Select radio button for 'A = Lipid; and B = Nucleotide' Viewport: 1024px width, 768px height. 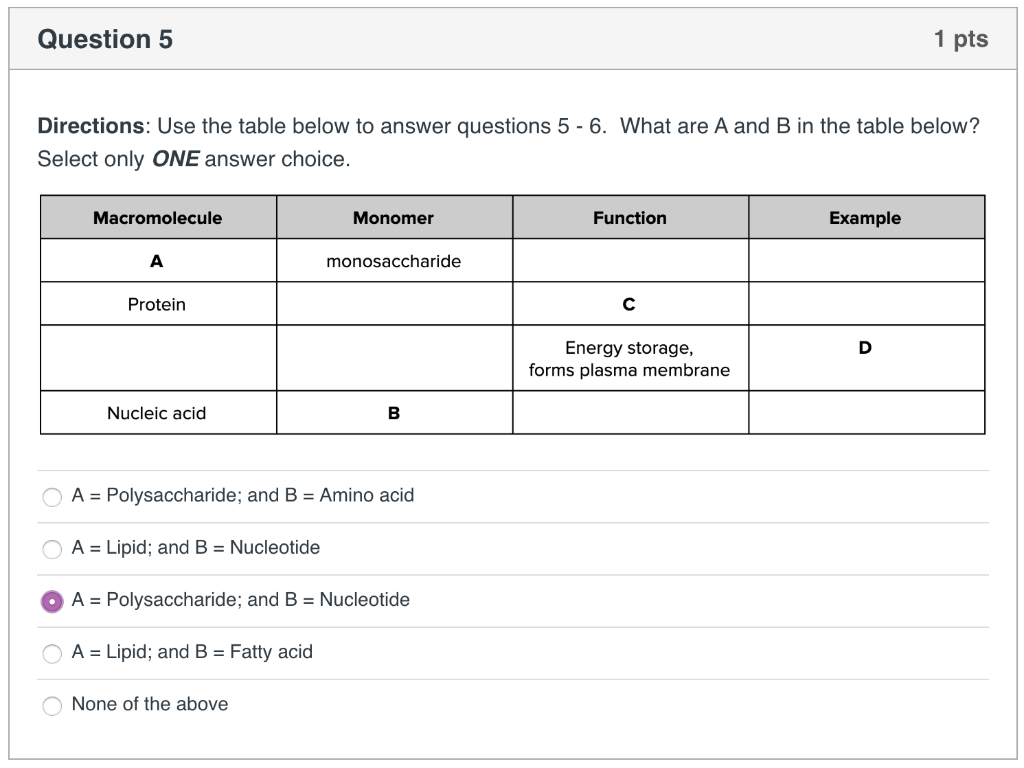pos(52,548)
